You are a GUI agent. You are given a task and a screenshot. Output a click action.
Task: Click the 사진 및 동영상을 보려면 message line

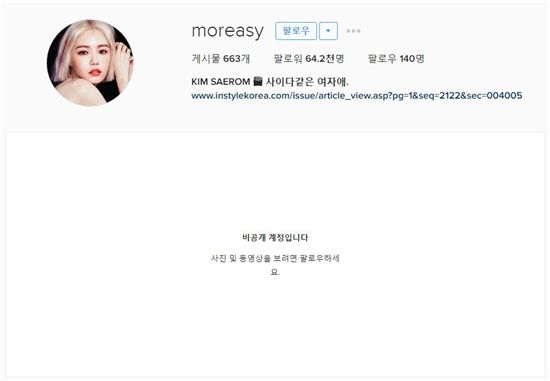275,259
